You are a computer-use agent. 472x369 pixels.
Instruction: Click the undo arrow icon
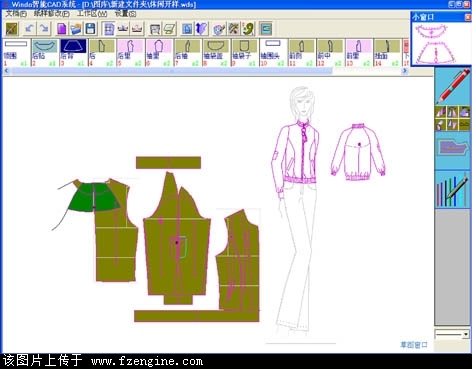29,29
